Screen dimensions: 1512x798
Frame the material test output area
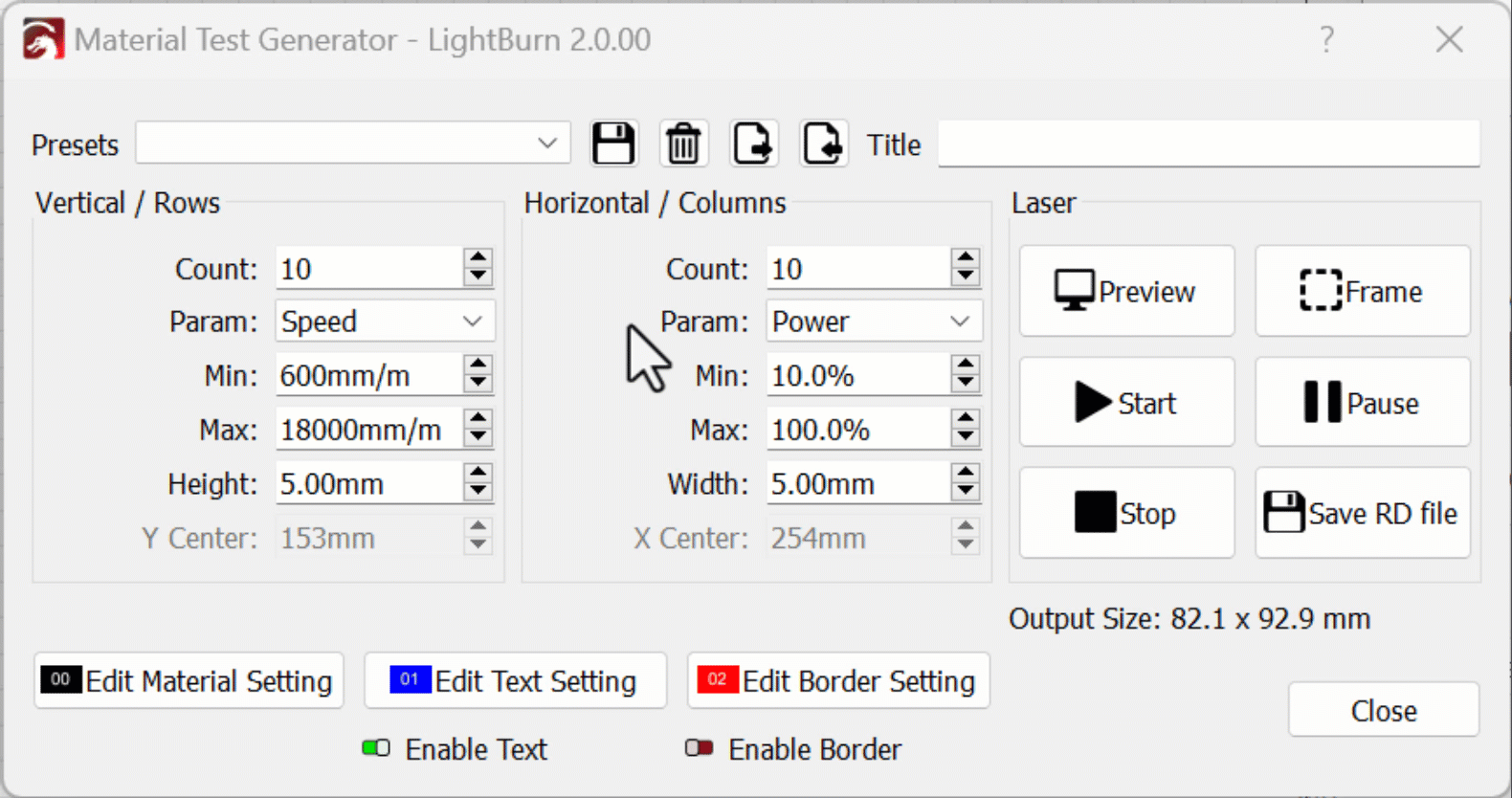tap(1362, 291)
